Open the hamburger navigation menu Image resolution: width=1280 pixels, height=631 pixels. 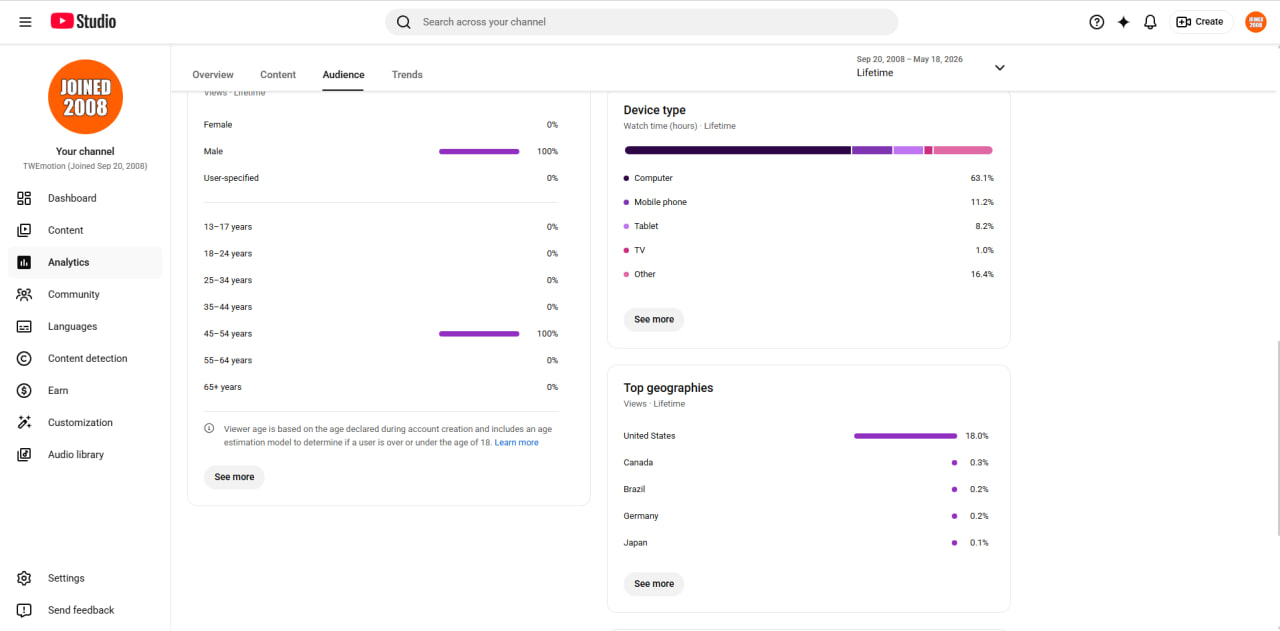tap(25, 21)
